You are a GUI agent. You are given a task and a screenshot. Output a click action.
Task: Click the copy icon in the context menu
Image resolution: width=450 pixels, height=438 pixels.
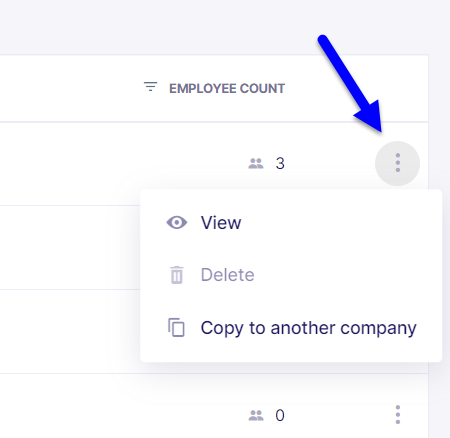(176, 327)
